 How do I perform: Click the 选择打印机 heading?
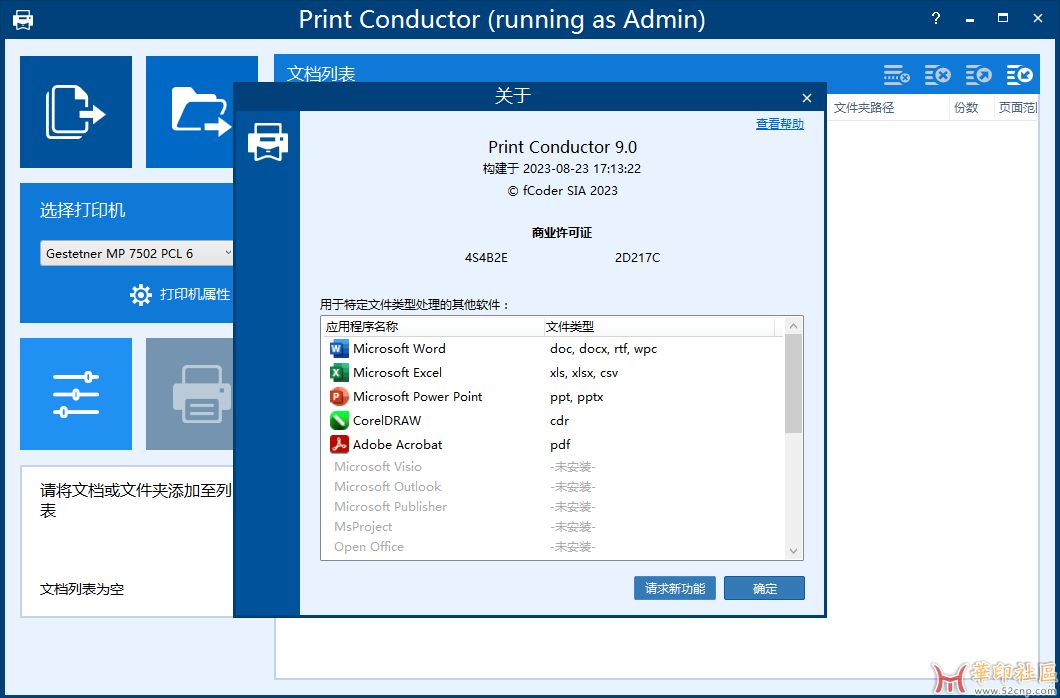point(82,210)
